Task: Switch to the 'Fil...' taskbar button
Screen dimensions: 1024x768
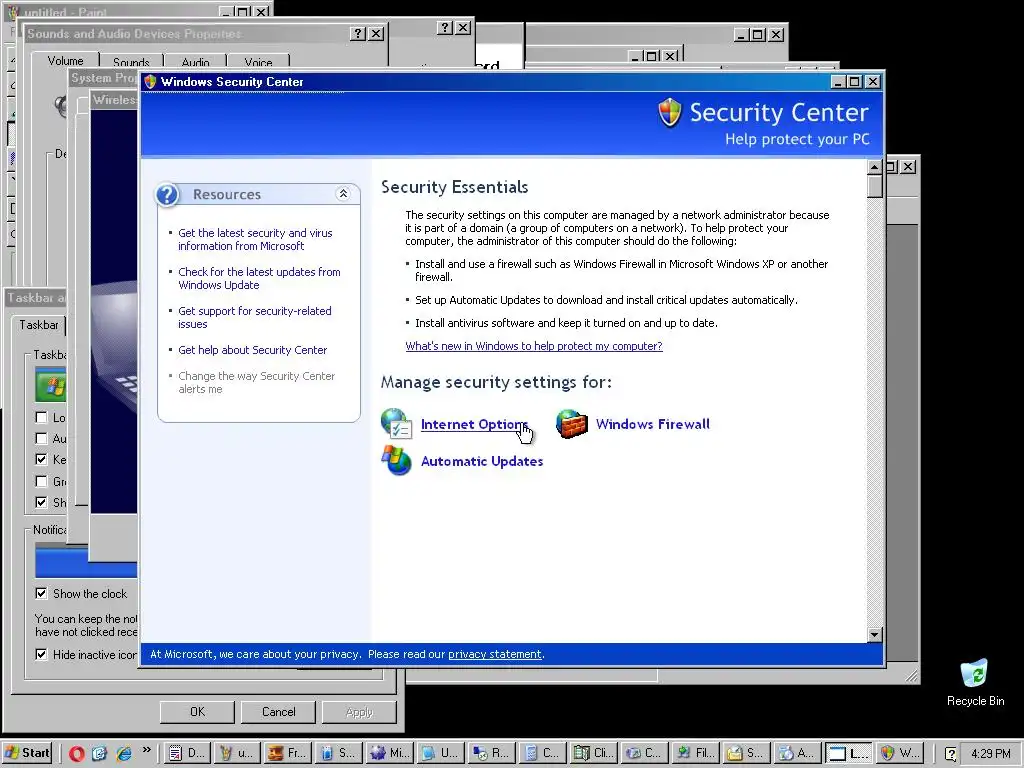Action: [x=694, y=753]
